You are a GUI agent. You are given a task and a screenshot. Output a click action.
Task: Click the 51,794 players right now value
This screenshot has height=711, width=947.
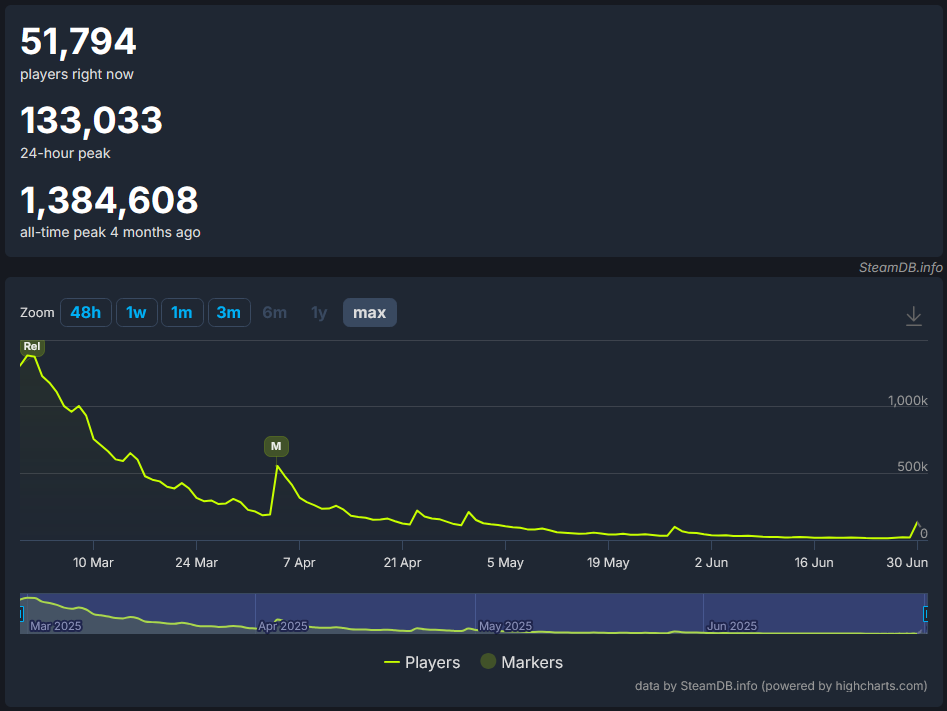(x=79, y=42)
